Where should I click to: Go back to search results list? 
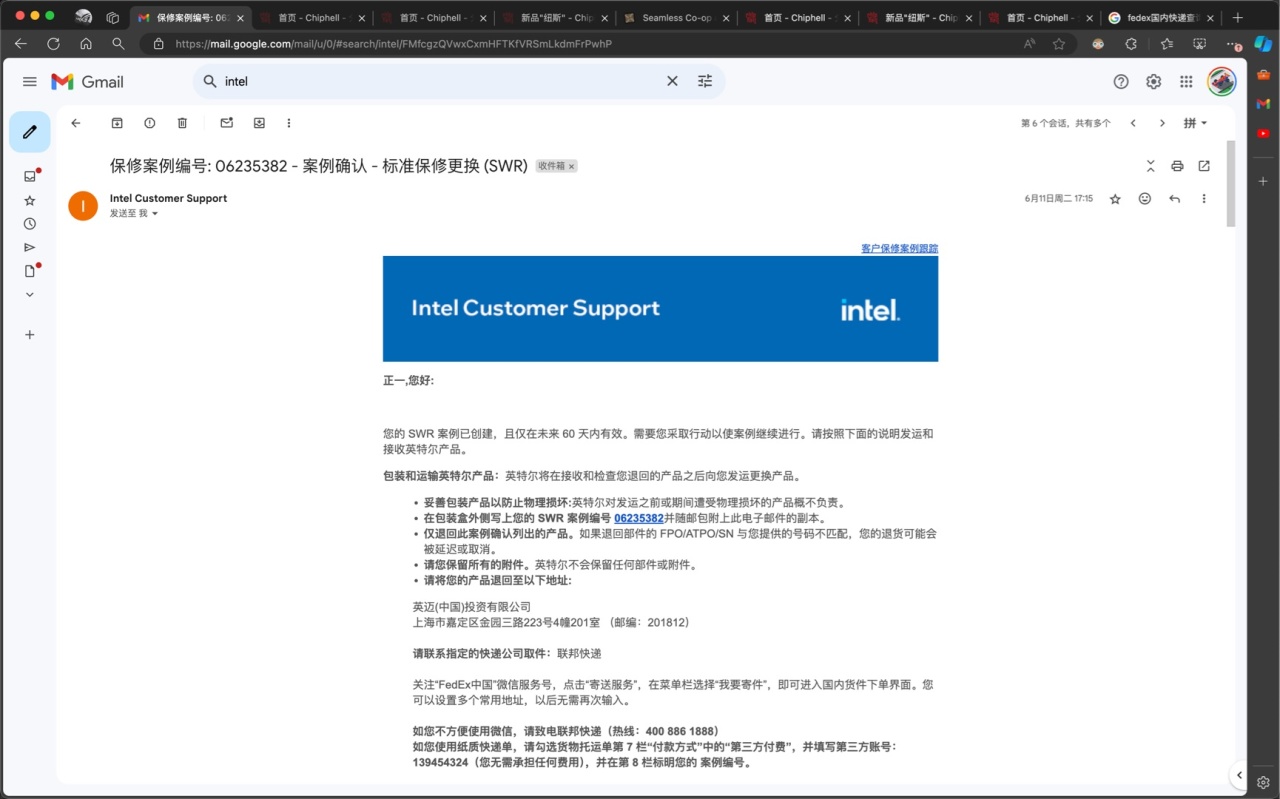click(76, 123)
